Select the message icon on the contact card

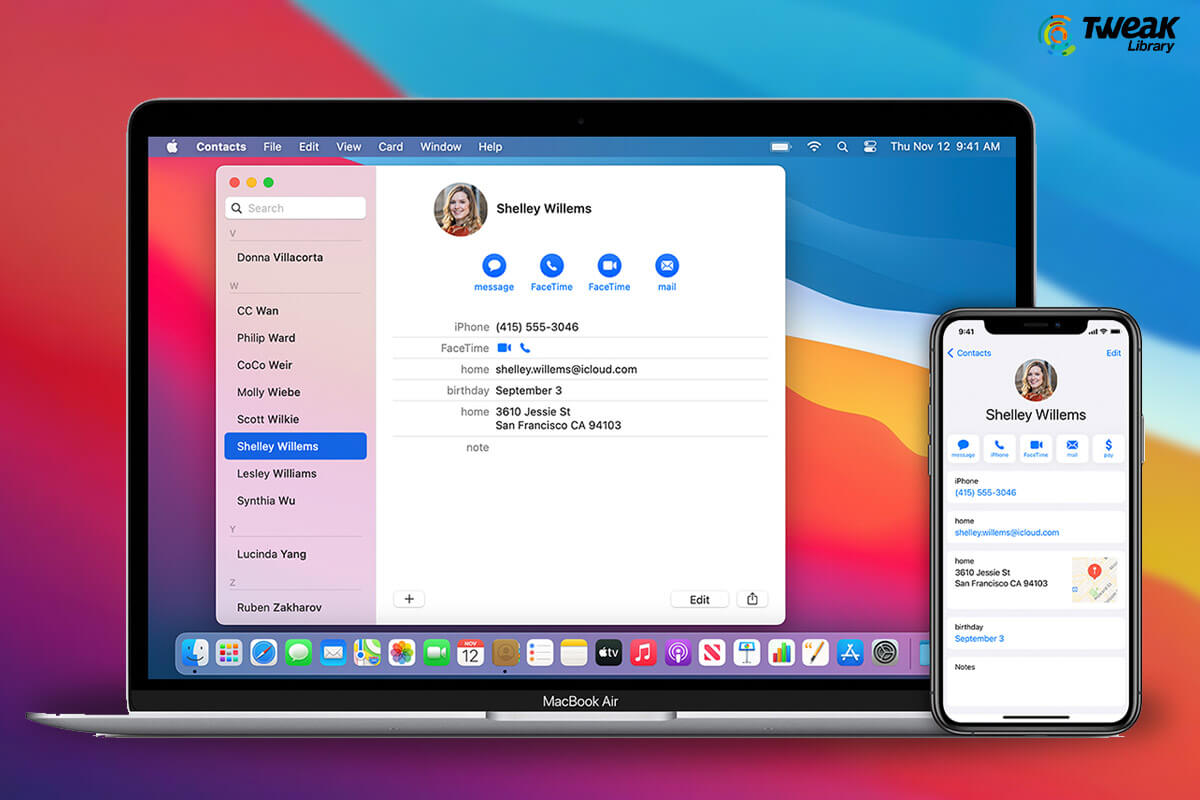pyautogui.click(x=493, y=265)
